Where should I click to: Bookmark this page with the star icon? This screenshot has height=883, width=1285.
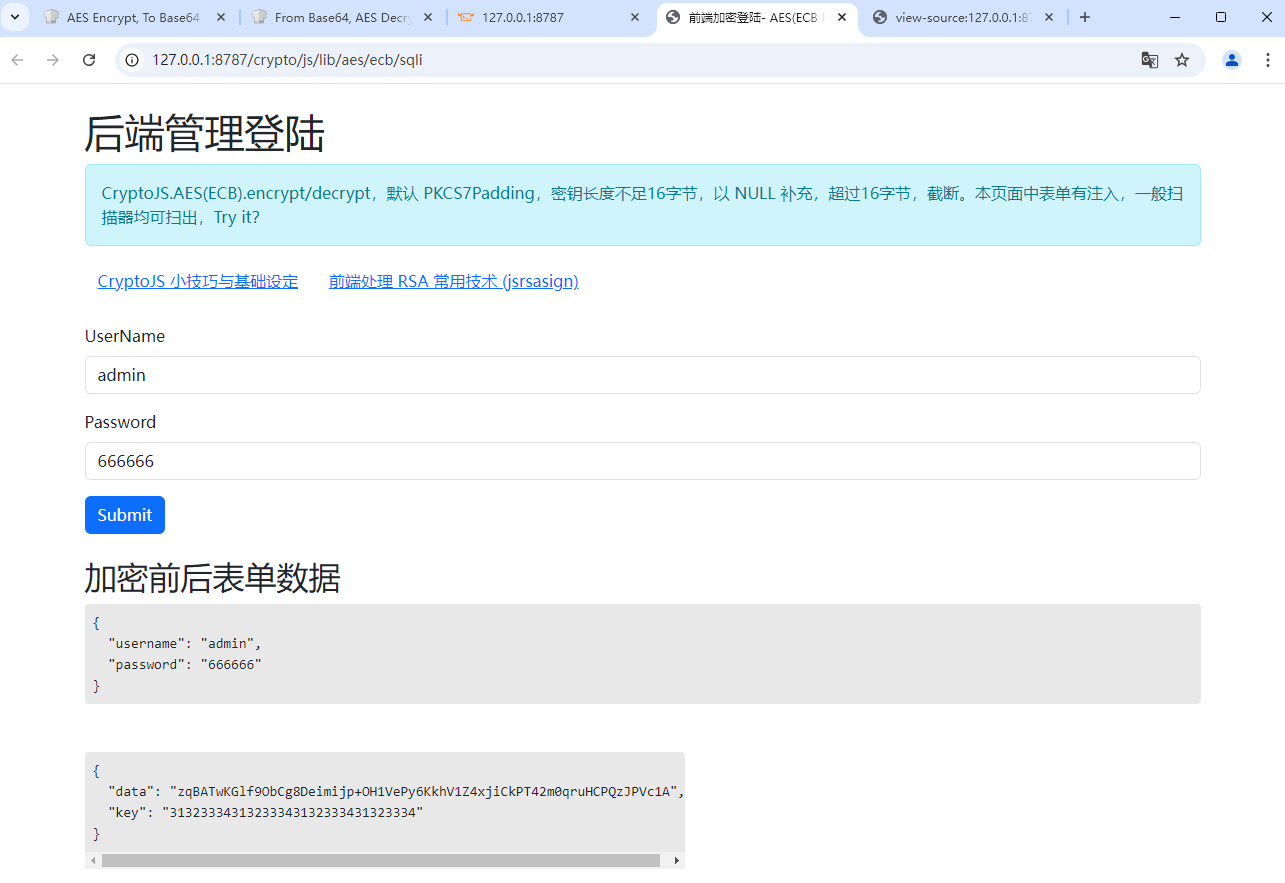point(1182,60)
